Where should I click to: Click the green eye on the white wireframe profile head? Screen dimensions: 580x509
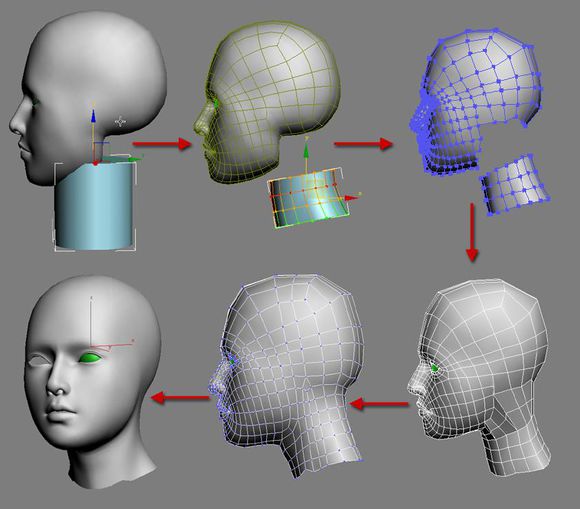click(435, 368)
